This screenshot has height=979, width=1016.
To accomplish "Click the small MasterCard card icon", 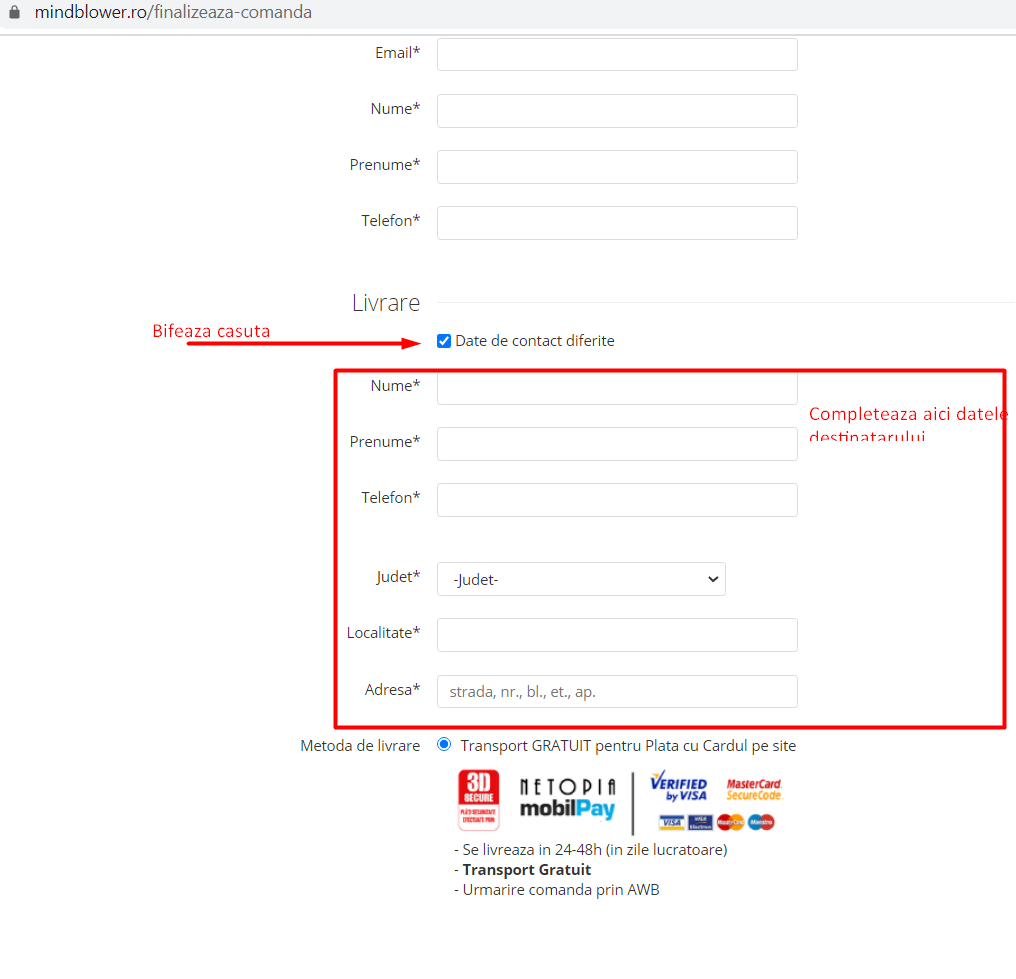I will point(731,822).
